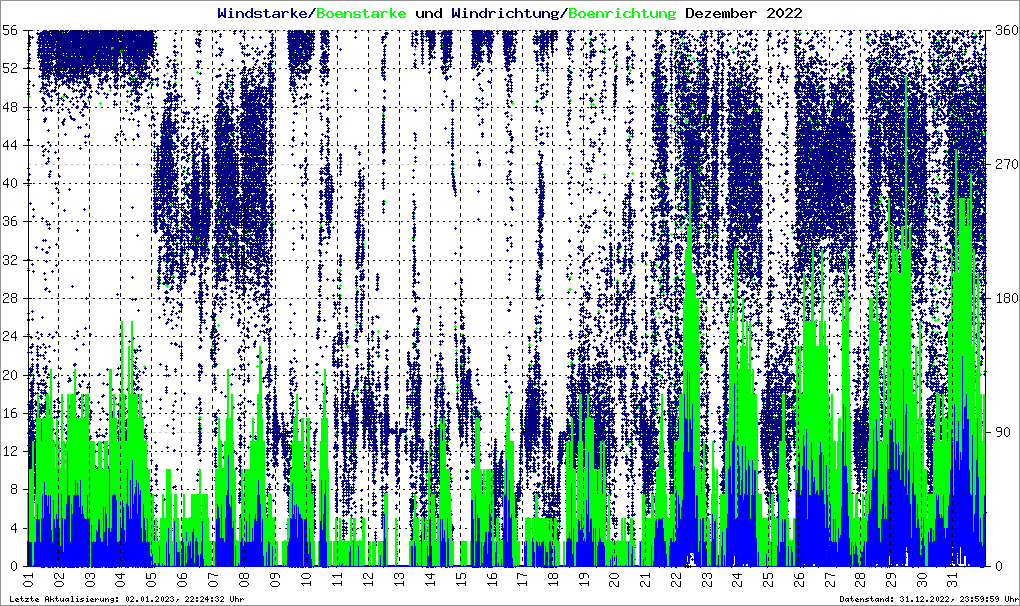Select day 31 on the x-axis
This screenshot has height=606, width=1020.
[x=953, y=579]
